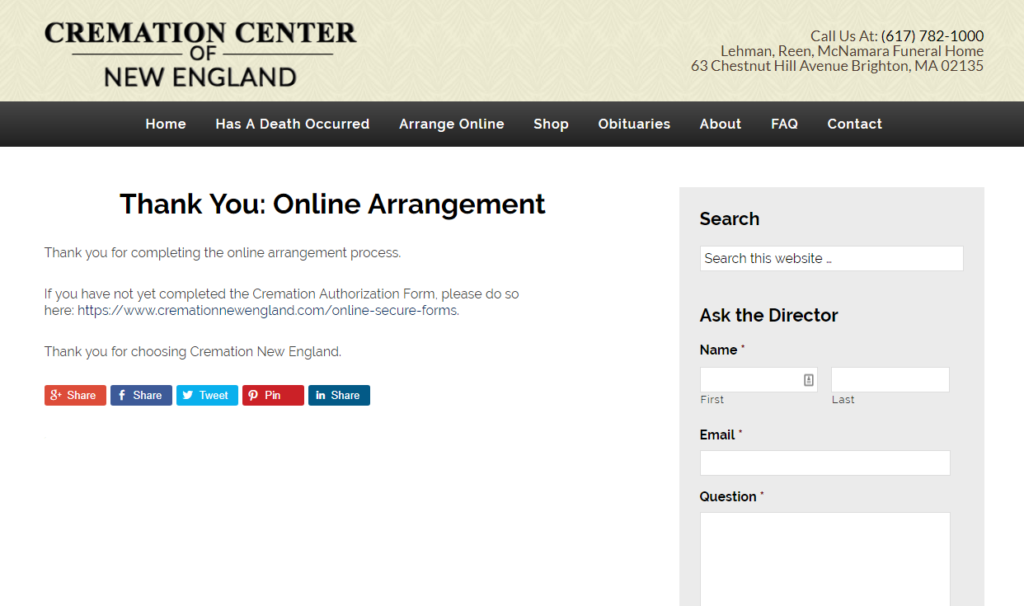Click into the First name field
1024x606 pixels.
click(x=758, y=380)
